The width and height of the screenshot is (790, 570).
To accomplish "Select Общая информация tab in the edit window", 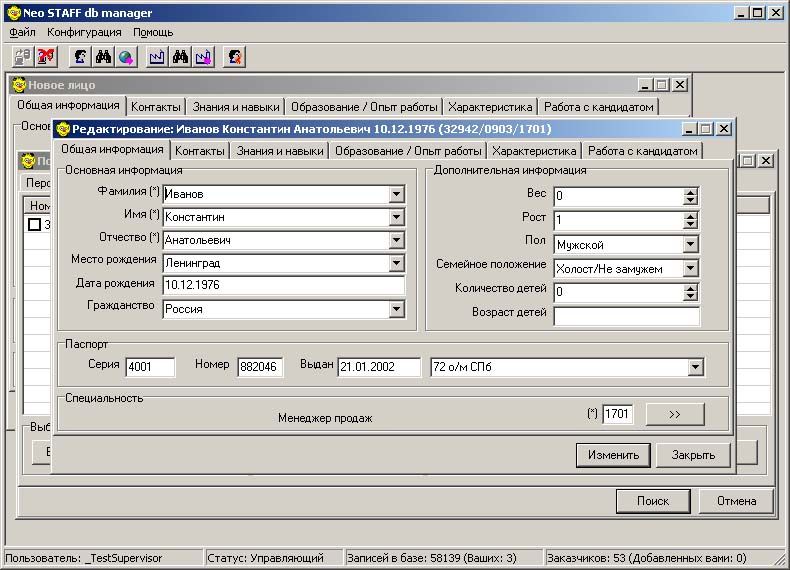I will click(x=112, y=149).
